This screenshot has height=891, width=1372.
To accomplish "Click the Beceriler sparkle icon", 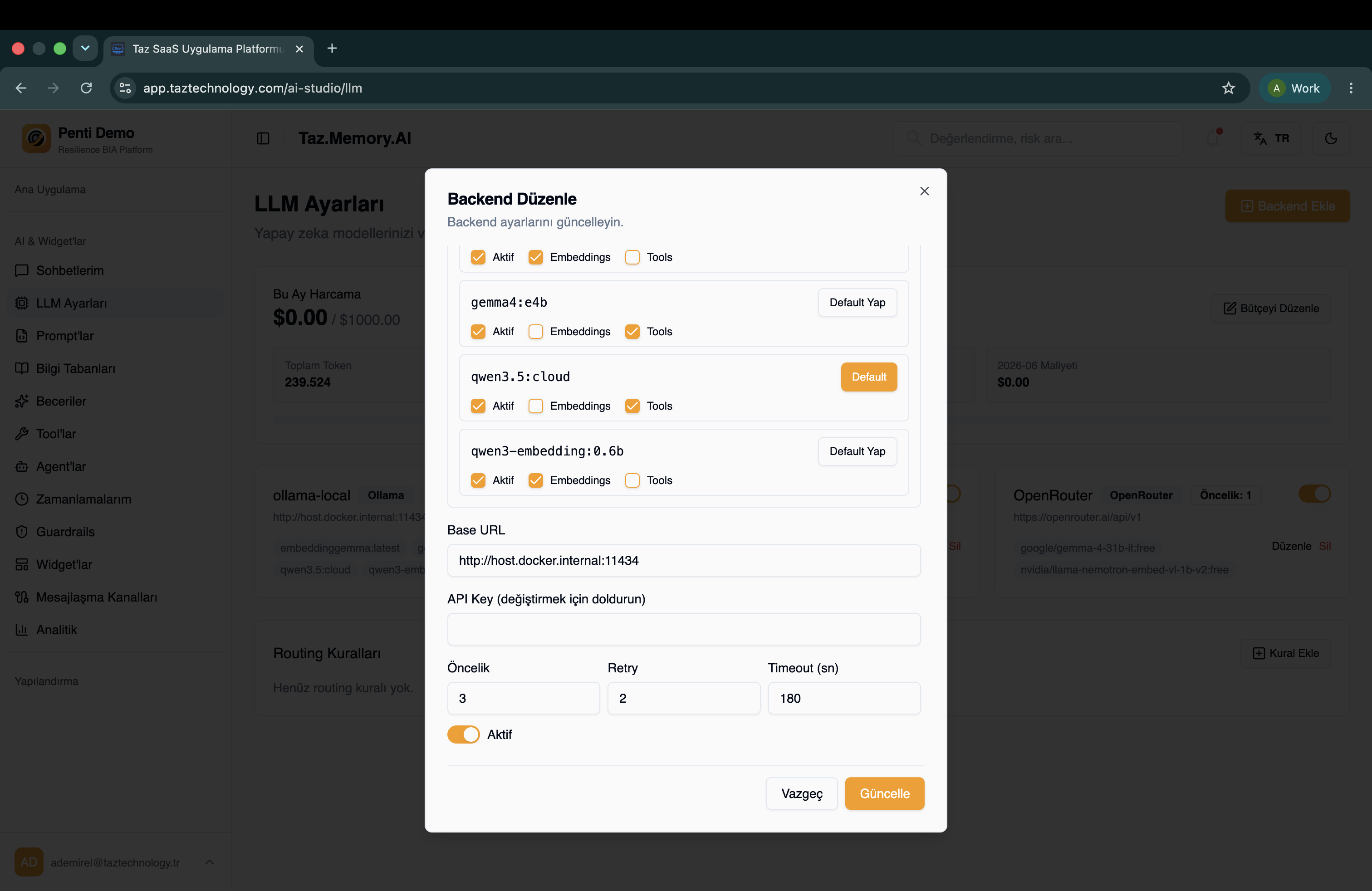I will pyautogui.click(x=22, y=401).
